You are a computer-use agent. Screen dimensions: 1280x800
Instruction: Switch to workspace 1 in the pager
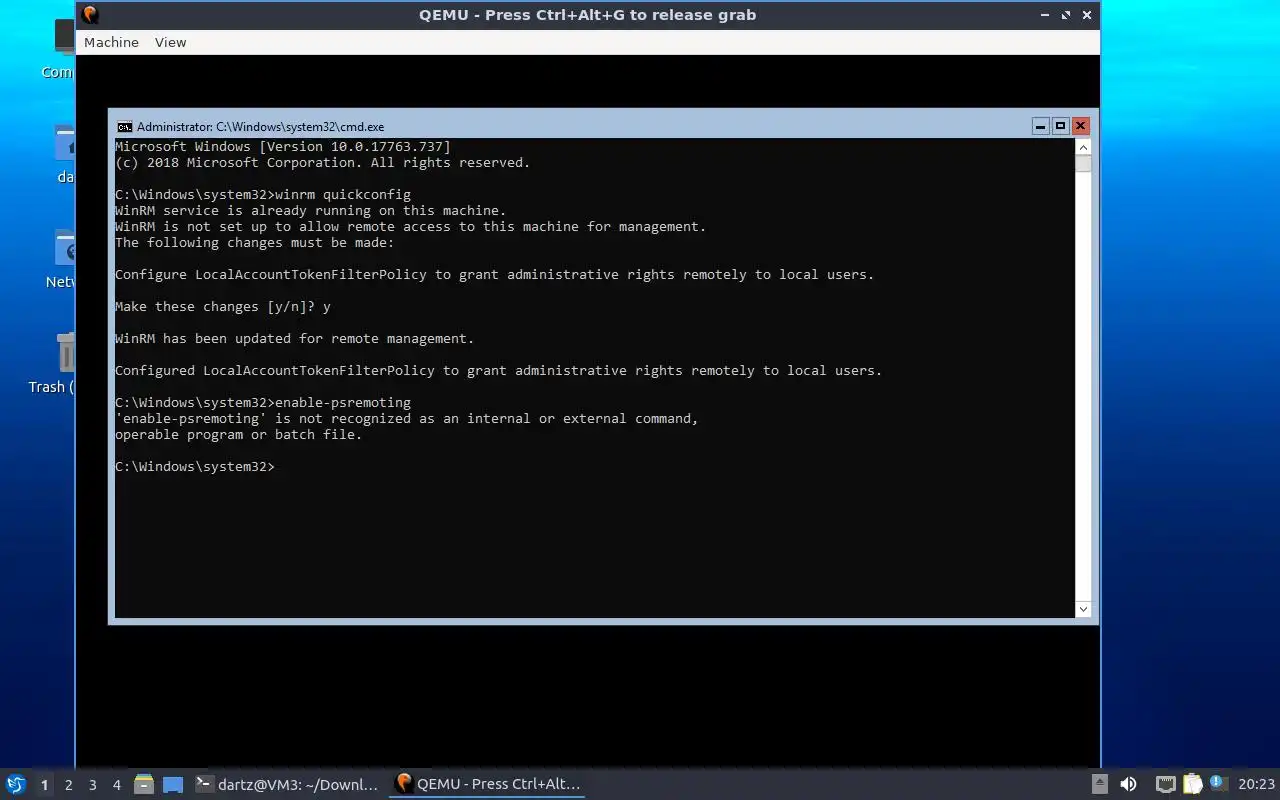(44, 785)
